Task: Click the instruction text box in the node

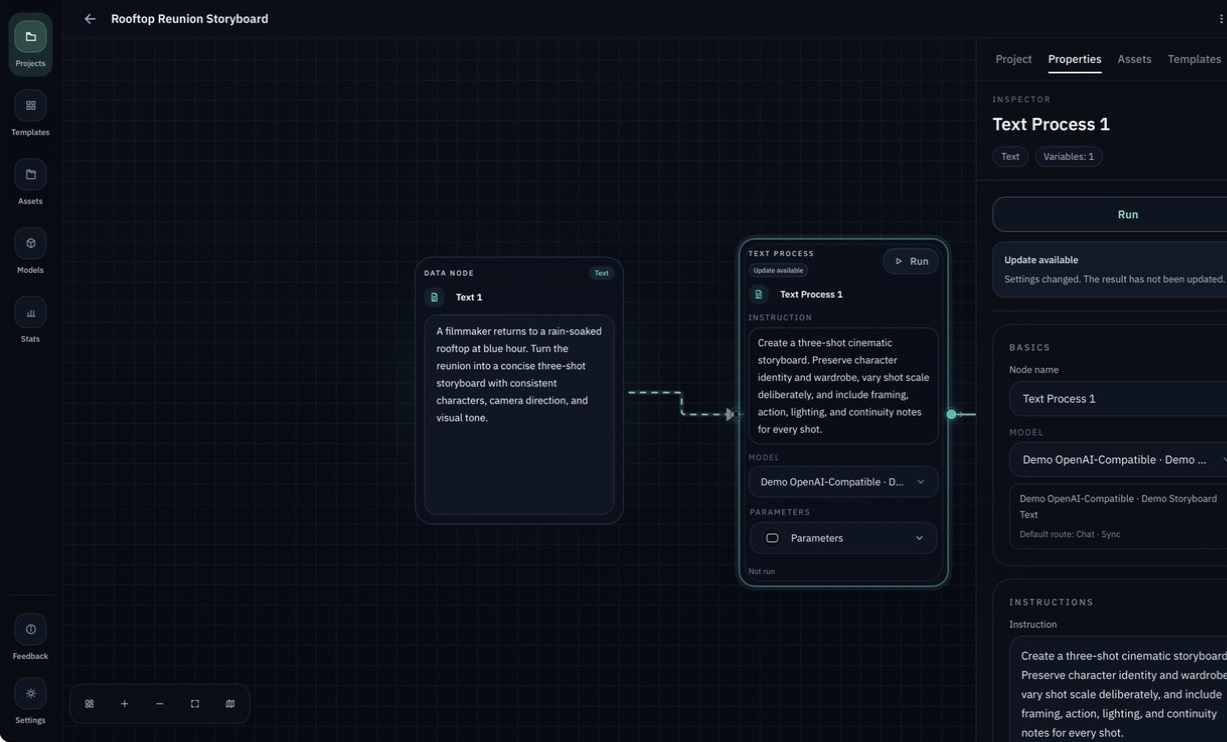Action: coord(843,385)
